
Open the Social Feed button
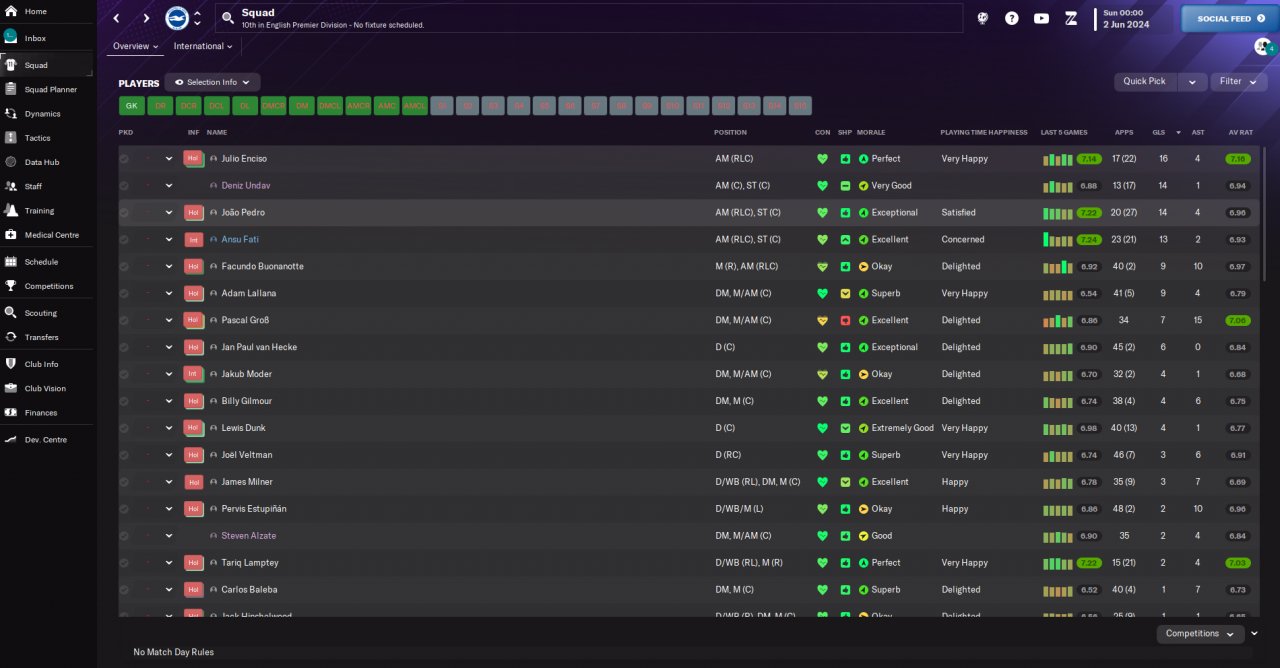click(x=1229, y=19)
